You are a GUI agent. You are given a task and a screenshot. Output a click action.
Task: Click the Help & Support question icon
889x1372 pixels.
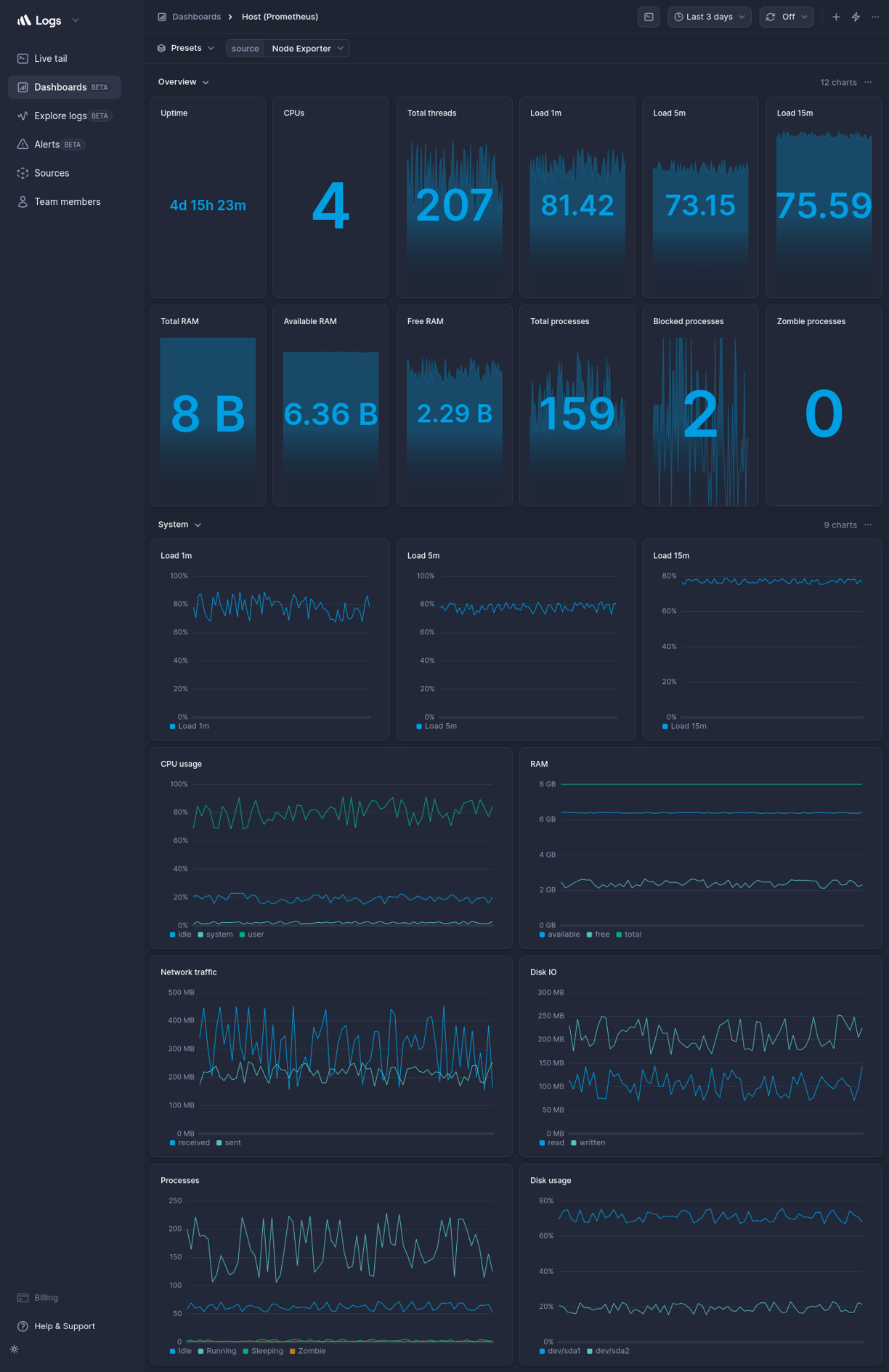coord(23,1326)
